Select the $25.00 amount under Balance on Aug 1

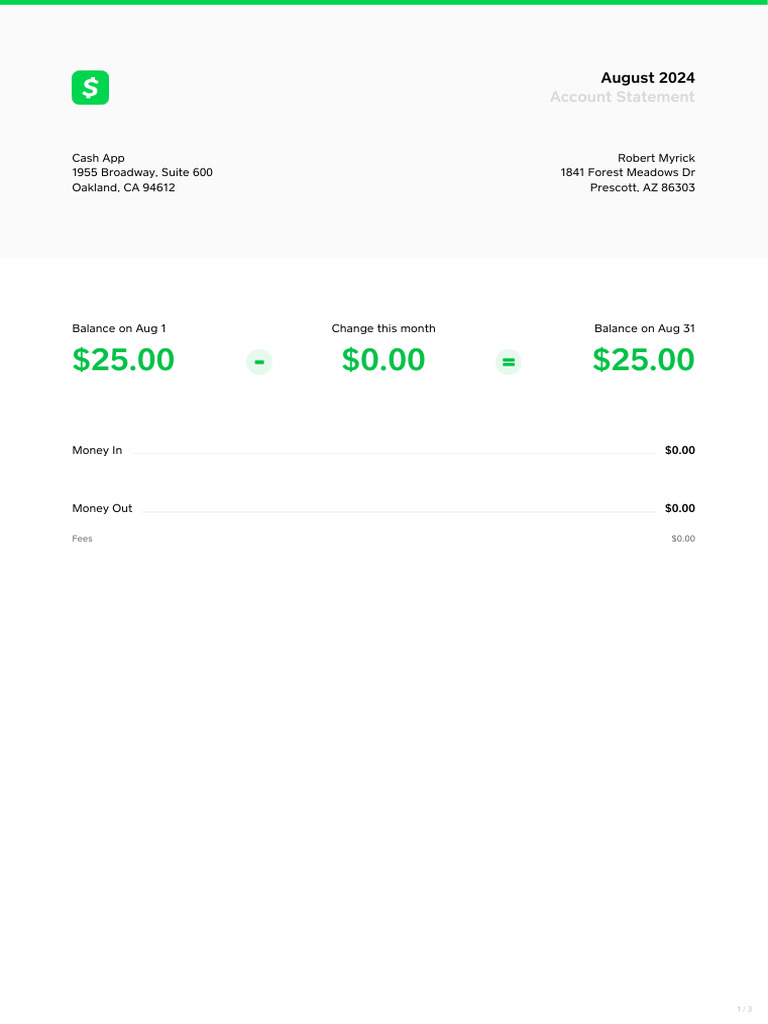click(x=123, y=360)
